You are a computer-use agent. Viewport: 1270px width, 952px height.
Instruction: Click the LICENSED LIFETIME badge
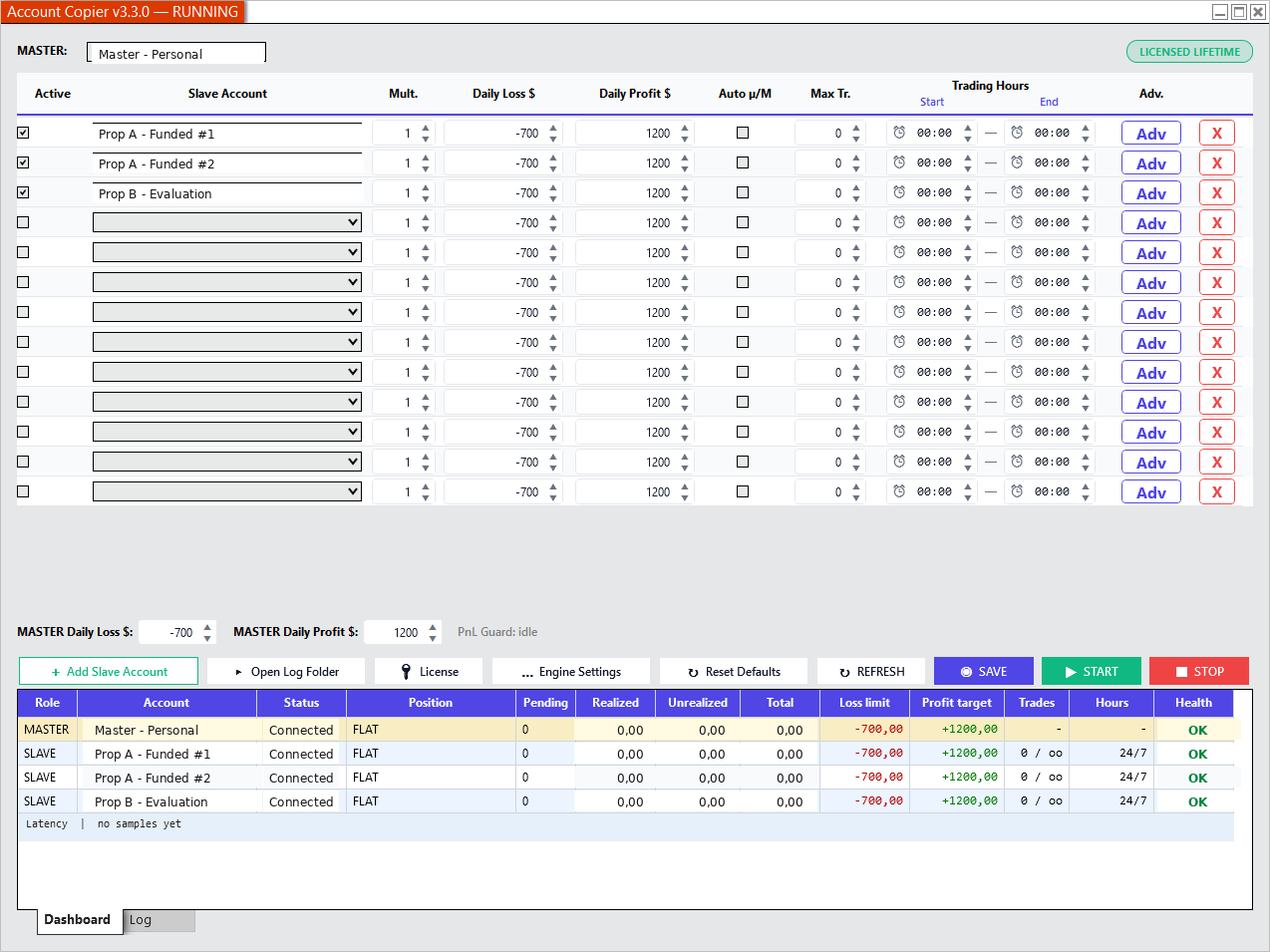click(1190, 52)
